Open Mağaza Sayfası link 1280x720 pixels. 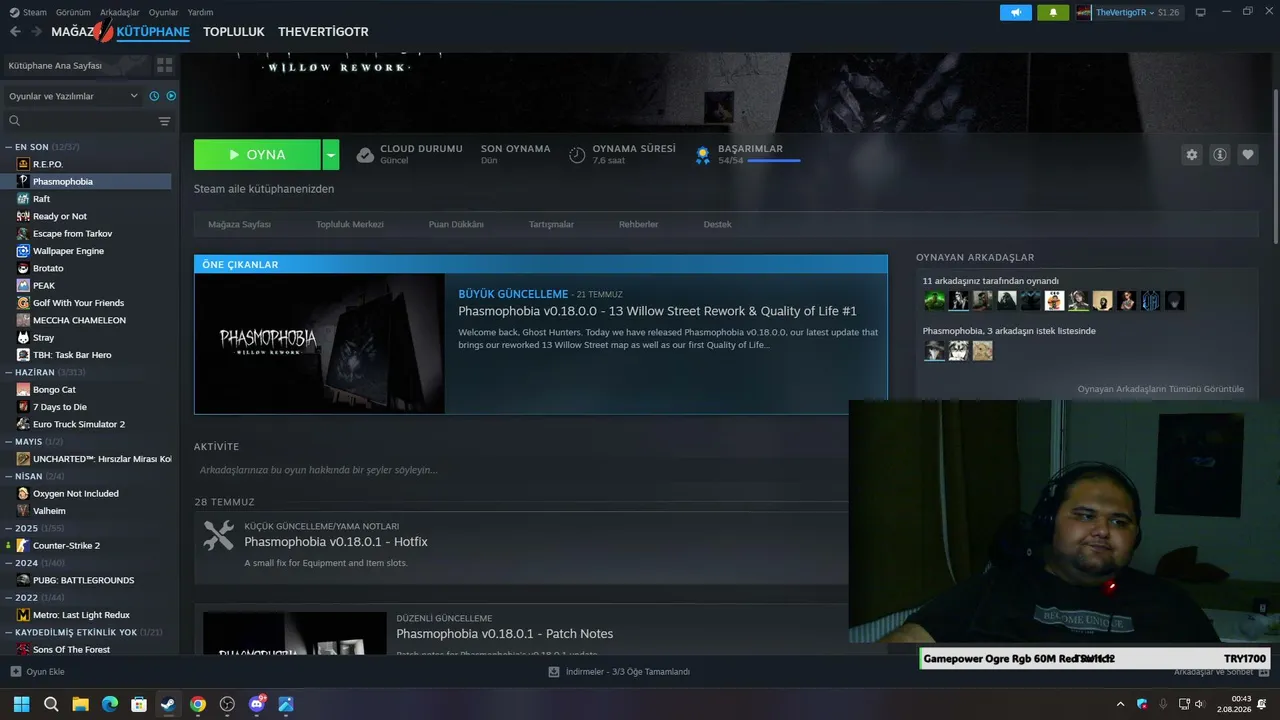tap(239, 224)
